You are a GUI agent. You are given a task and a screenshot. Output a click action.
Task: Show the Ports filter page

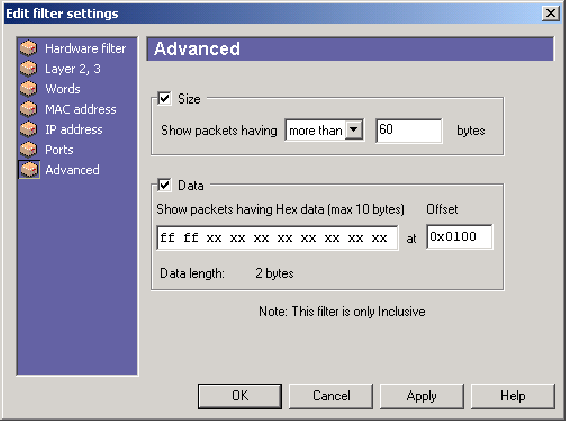(x=59, y=150)
